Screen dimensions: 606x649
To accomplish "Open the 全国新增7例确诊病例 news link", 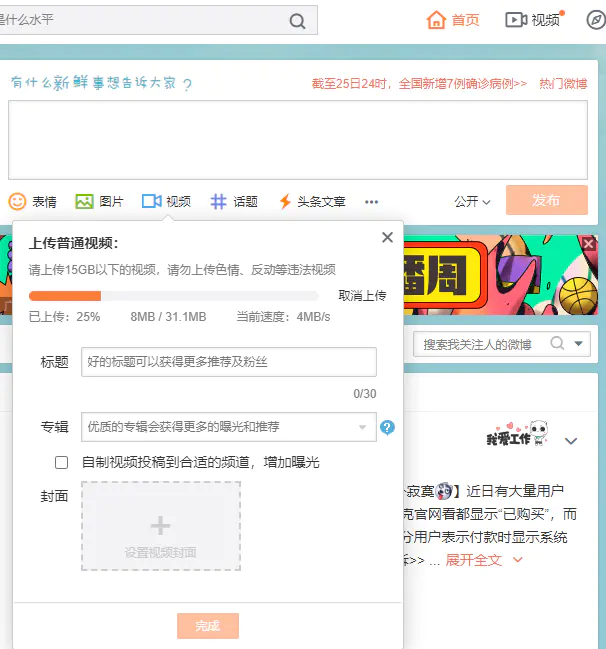I will pyautogui.click(x=419, y=84).
